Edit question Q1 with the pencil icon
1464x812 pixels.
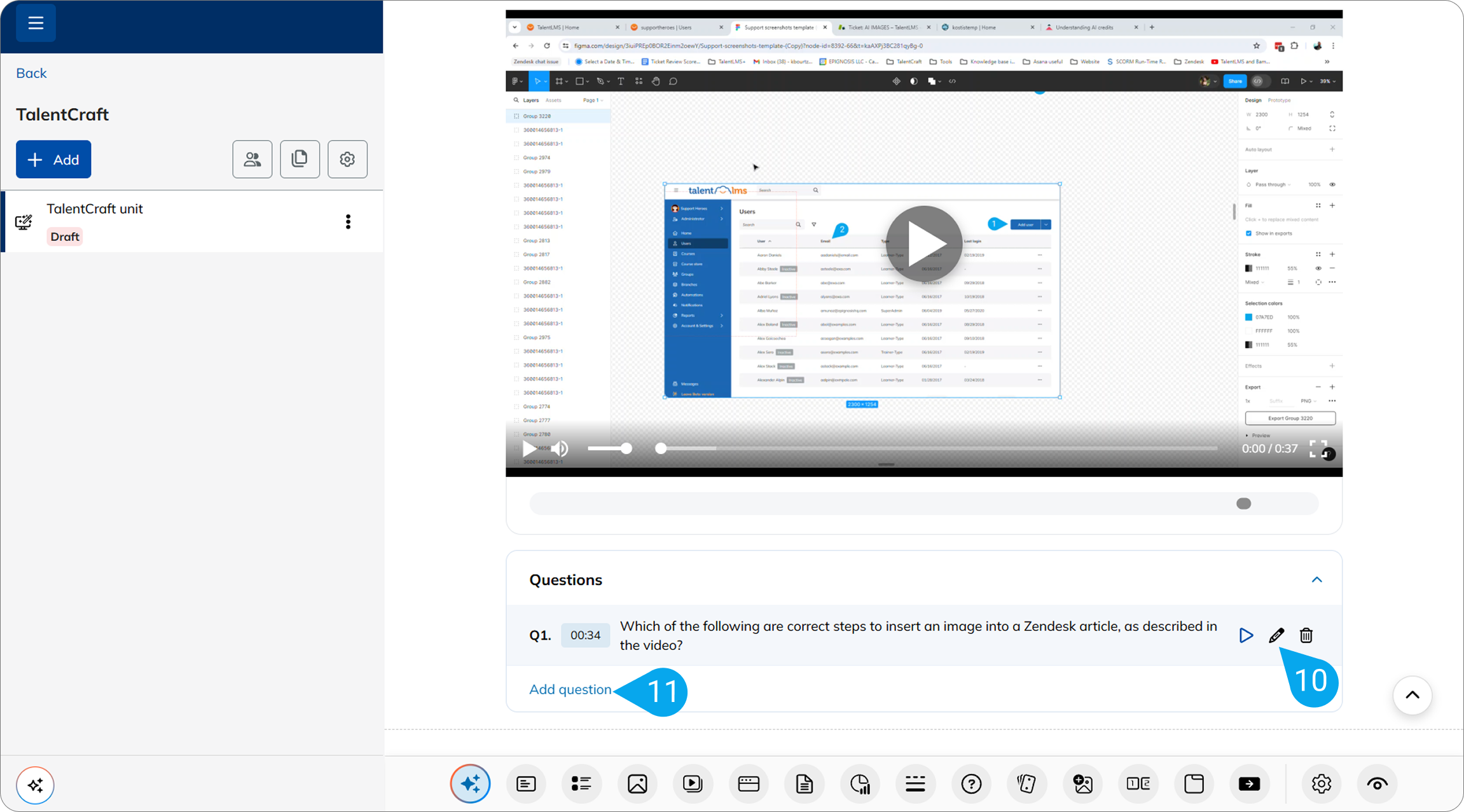[1276, 635]
